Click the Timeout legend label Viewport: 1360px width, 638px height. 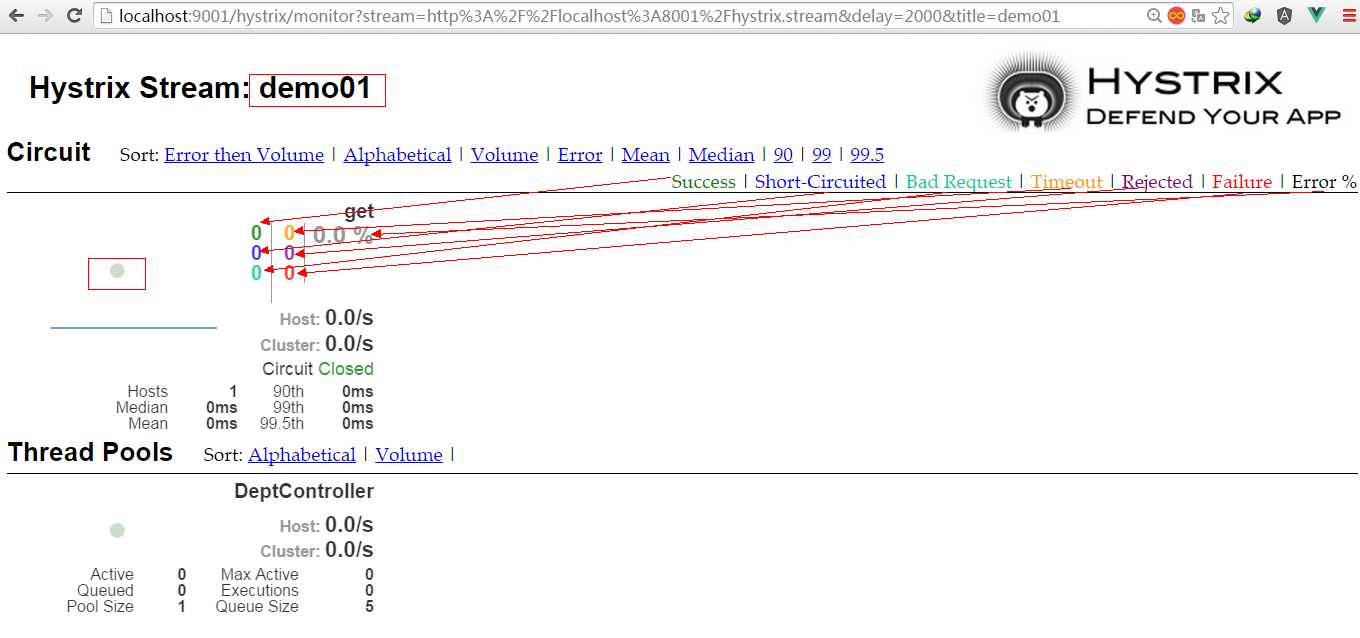1067,182
